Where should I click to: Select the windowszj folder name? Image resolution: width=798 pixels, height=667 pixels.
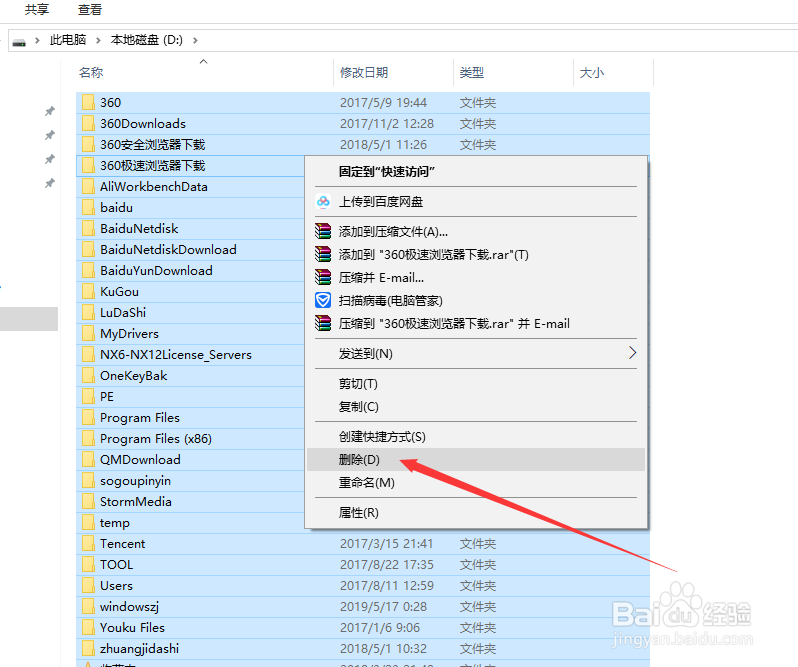pyautogui.click(x=129, y=606)
